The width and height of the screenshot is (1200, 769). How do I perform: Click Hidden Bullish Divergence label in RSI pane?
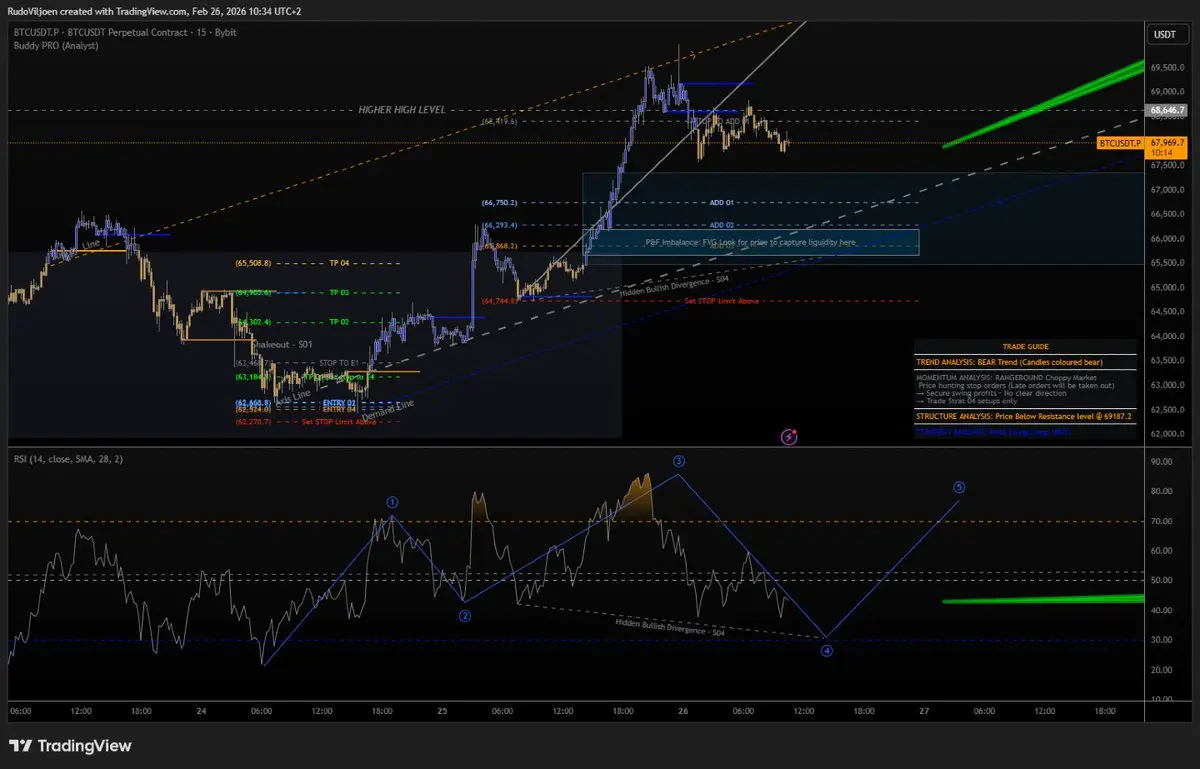click(669, 626)
